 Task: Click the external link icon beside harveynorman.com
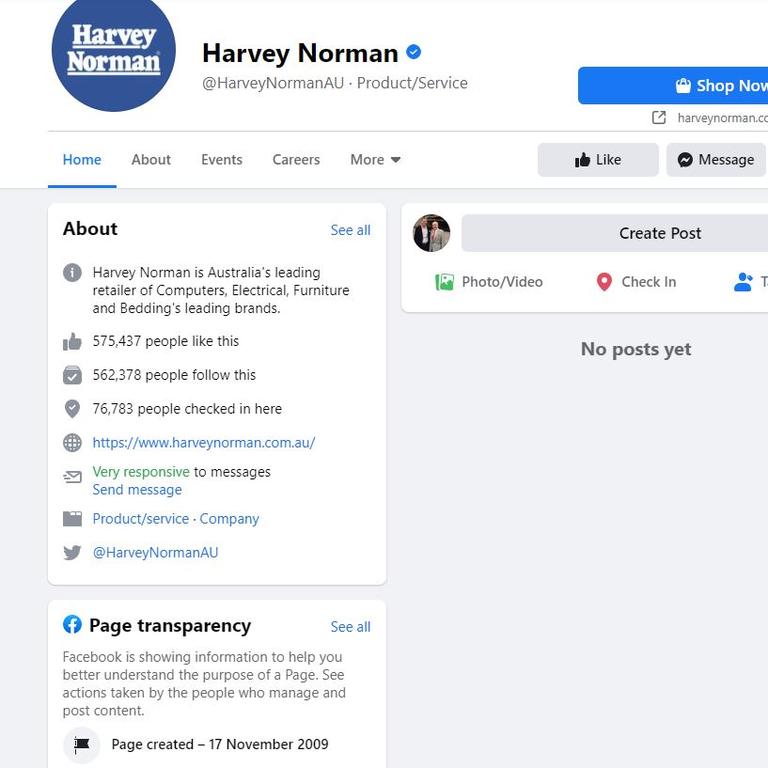point(659,118)
